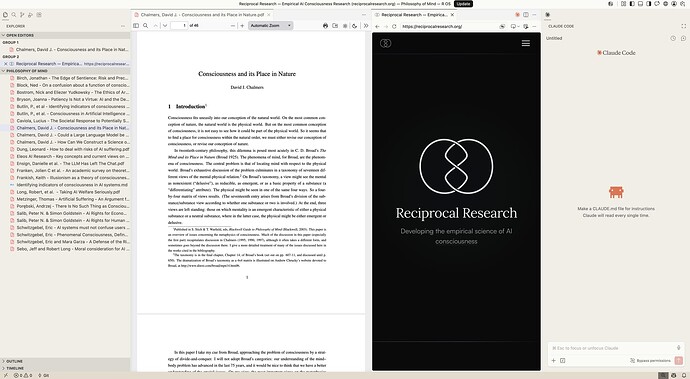
Task: Open find-in-document in the PDF toolbar
Action: point(145,26)
